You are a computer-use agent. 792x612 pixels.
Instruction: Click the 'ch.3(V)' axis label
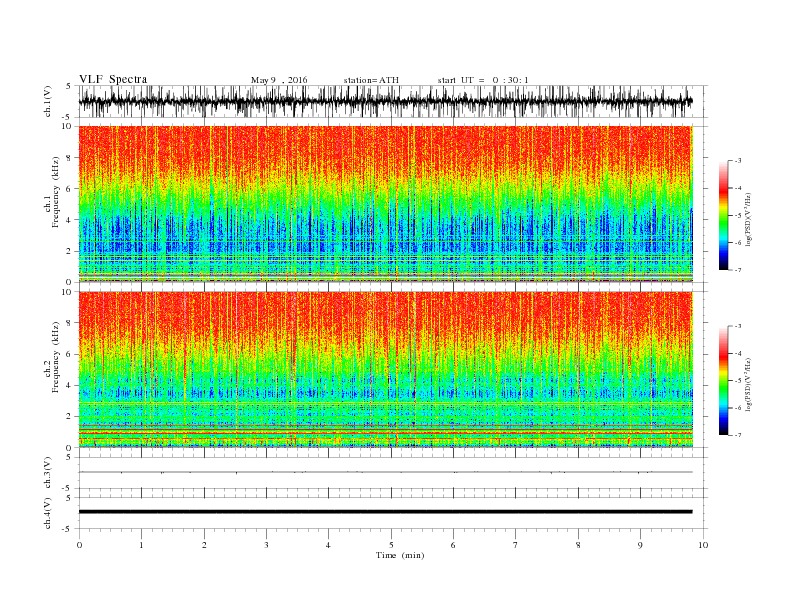(48, 473)
